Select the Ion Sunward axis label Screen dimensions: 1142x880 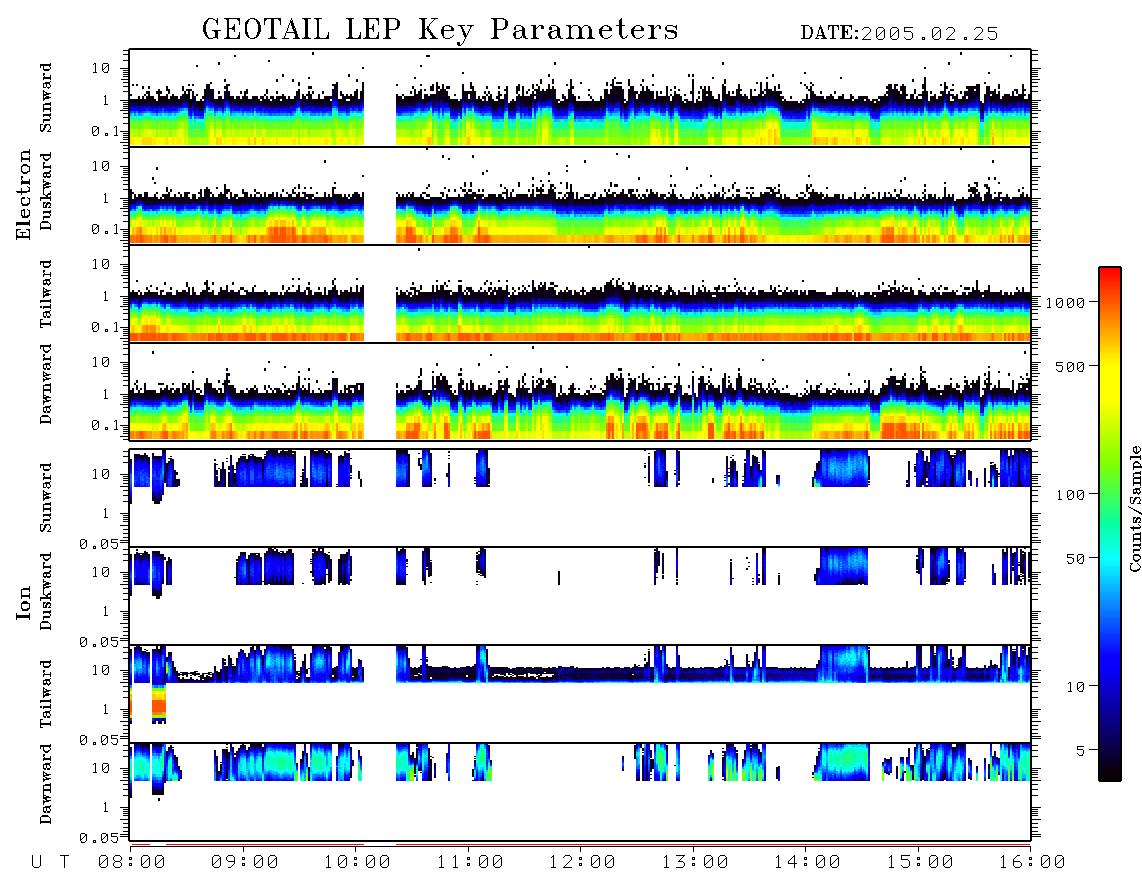tap(46, 497)
